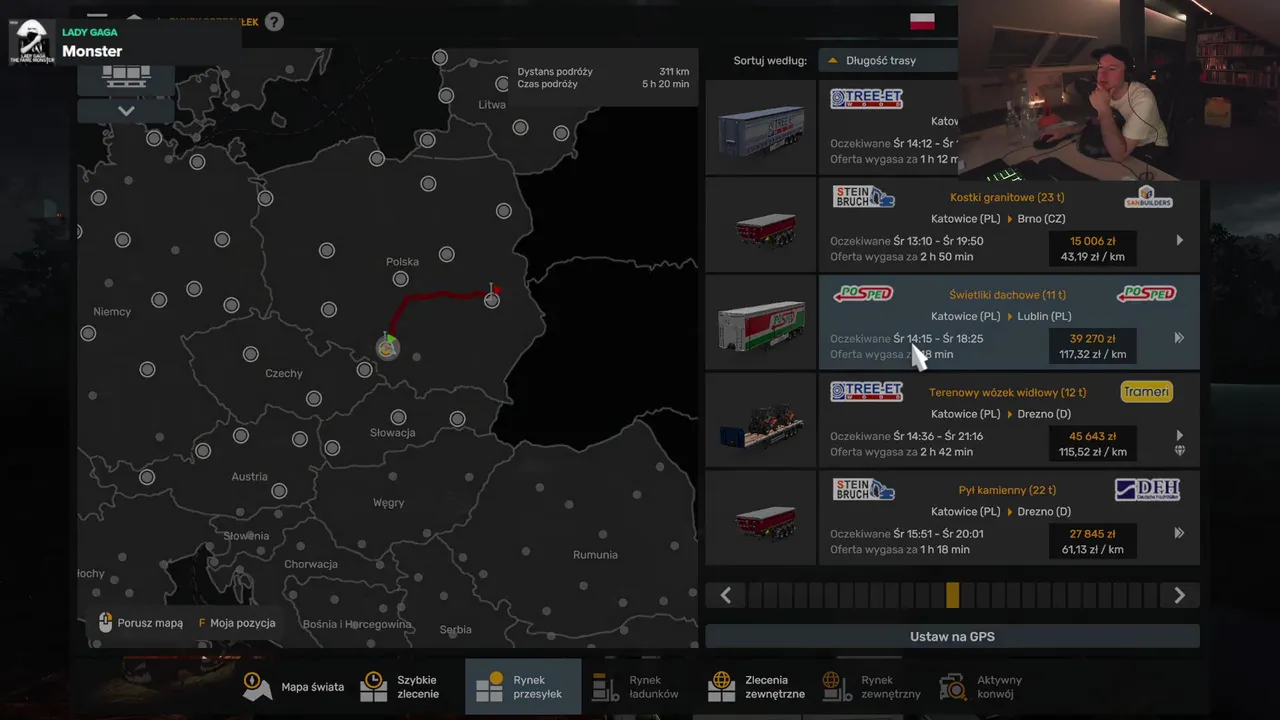Click the Tramerí destination company logo
This screenshot has height=720, width=1280.
(1146, 391)
